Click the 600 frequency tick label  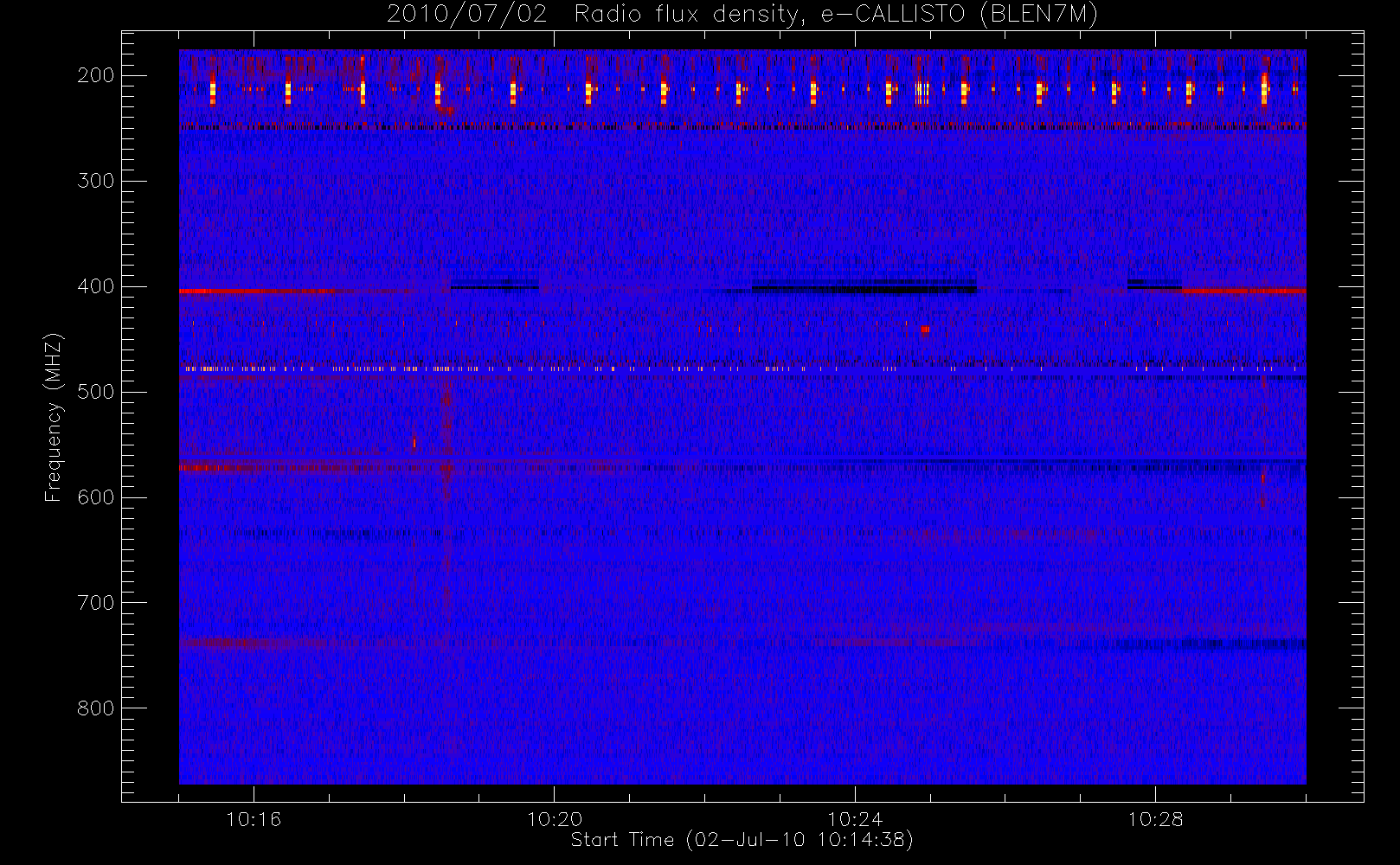pyautogui.click(x=95, y=497)
